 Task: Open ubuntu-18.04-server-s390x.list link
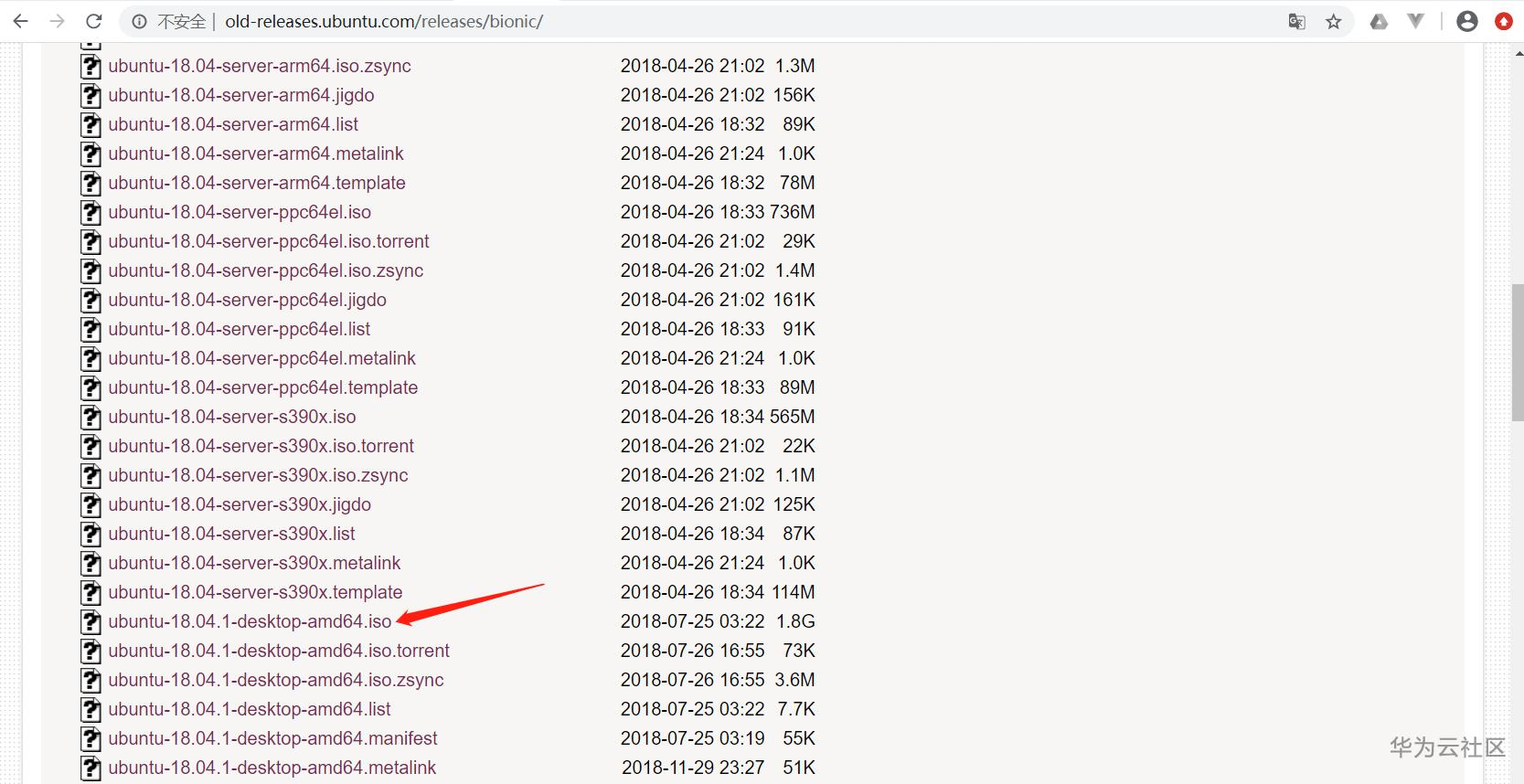point(231,534)
